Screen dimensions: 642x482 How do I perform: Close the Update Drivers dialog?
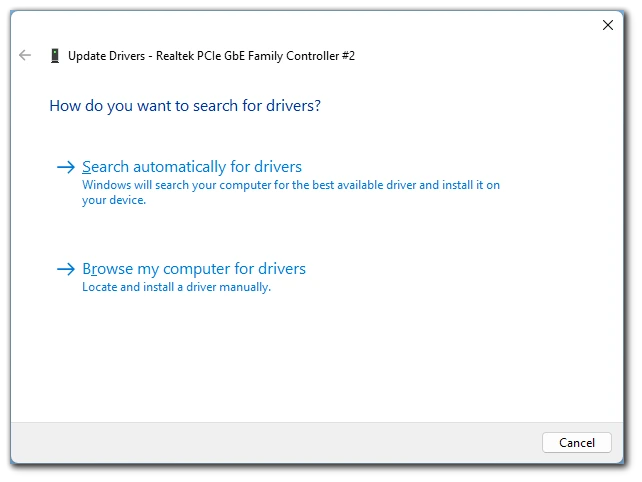coord(608,25)
